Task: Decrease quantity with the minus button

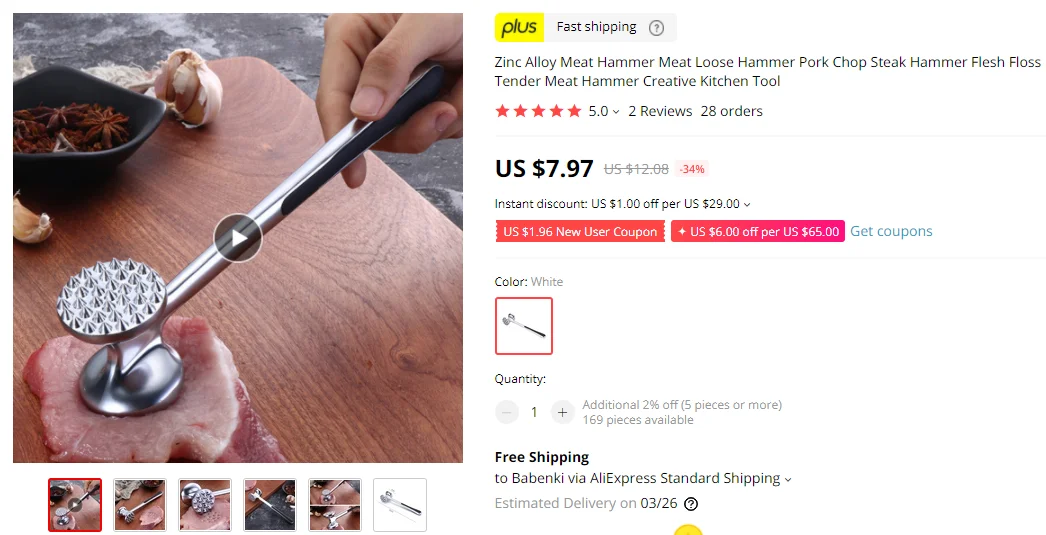Action: coord(506,412)
